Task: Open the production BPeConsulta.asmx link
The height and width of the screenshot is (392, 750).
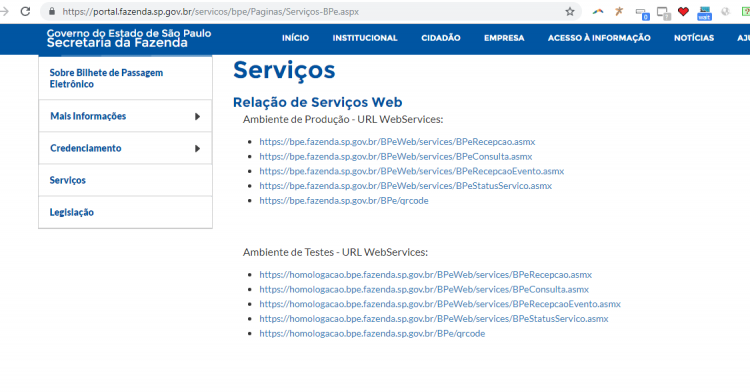Action: coord(396,156)
